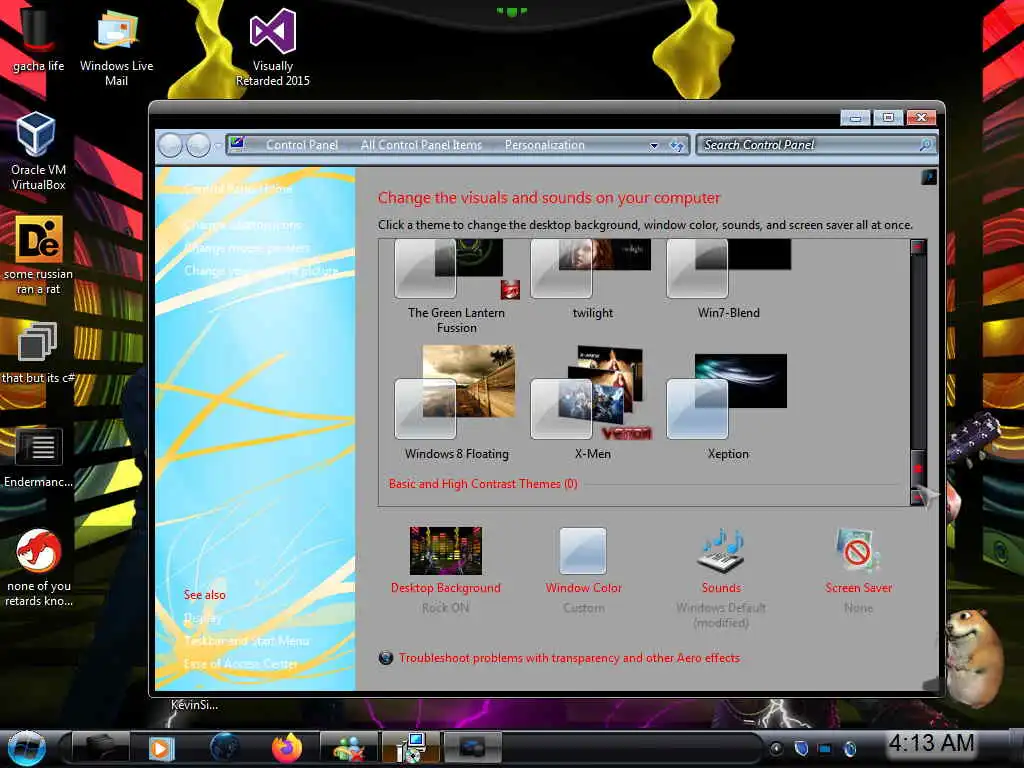
Task: Launch Firefox from the taskbar
Action: pyautogui.click(x=287, y=748)
